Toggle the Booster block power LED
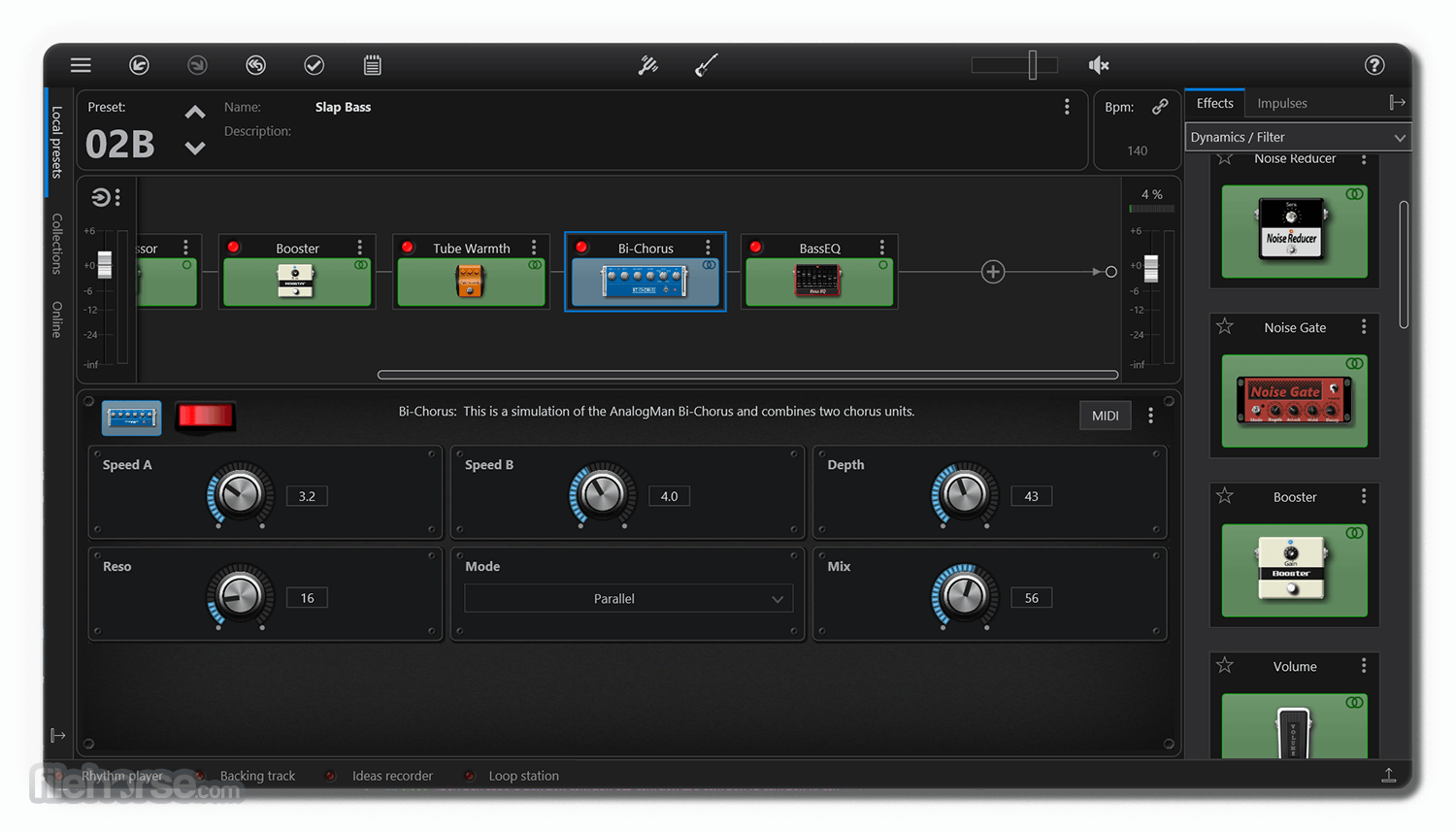Image resolution: width=1456 pixels, height=833 pixels. coord(233,248)
